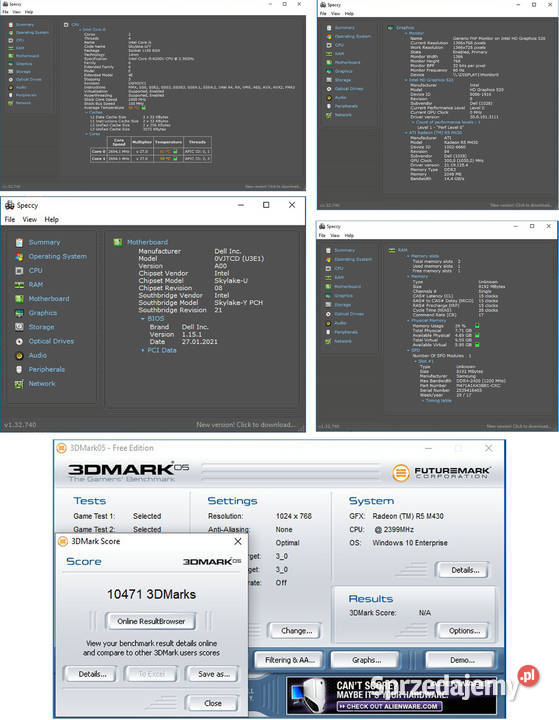Open CPU section in Motherboard Speccy window sidebar

tap(35, 270)
